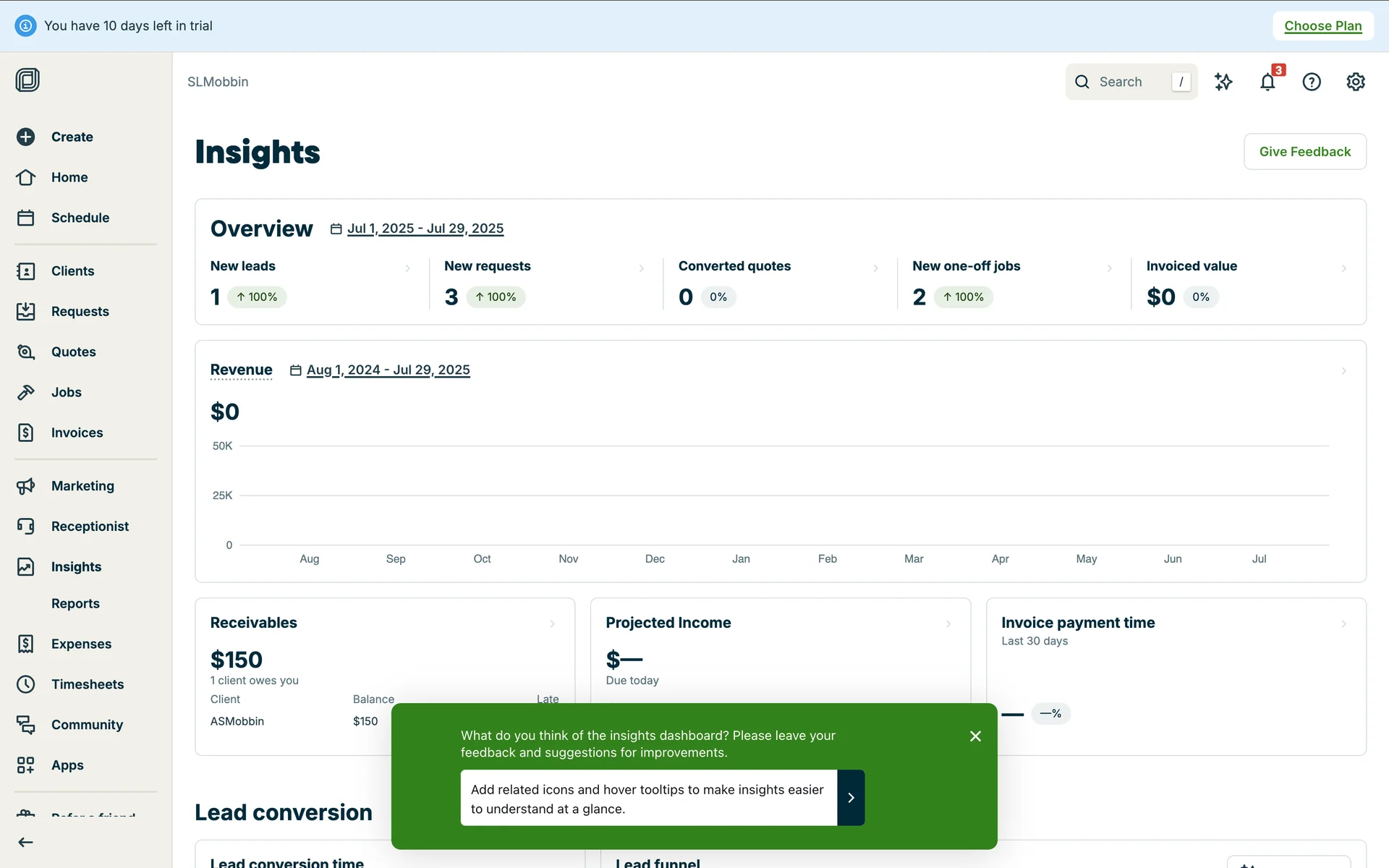Open the help question mark icon
Screen dimensions: 1389x868
[x=1312, y=82]
